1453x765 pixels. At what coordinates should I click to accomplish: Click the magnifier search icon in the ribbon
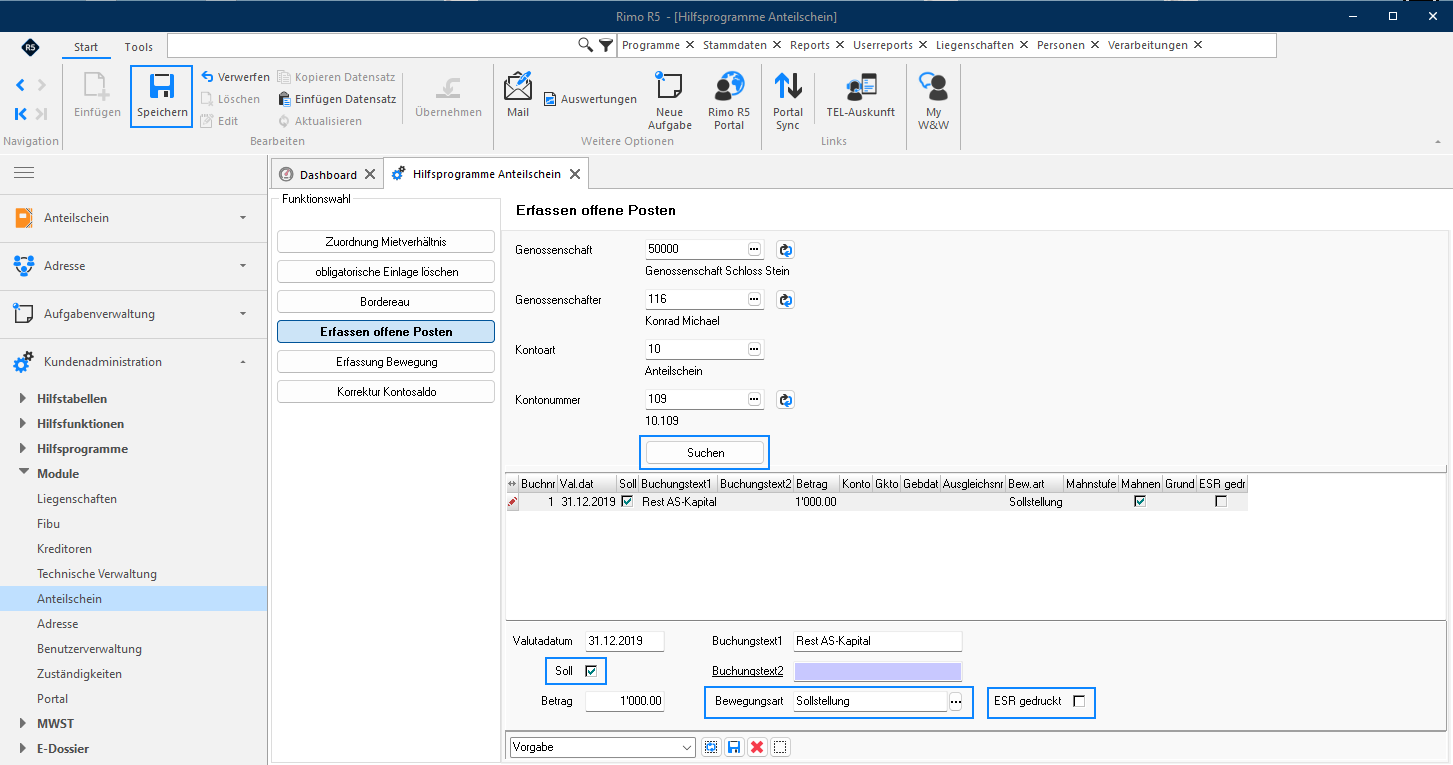click(586, 45)
